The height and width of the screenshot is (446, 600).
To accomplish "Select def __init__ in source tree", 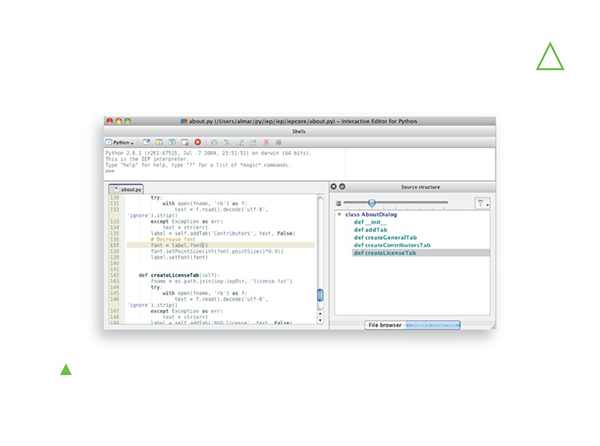I will tap(370, 222).
